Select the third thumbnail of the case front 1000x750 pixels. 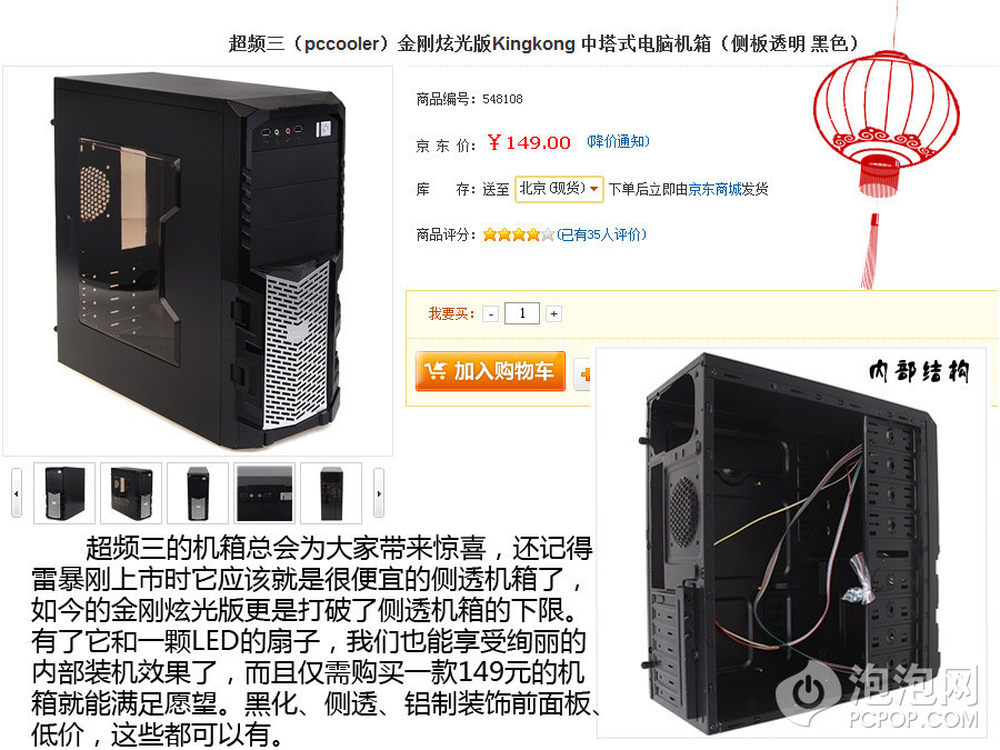198,493
